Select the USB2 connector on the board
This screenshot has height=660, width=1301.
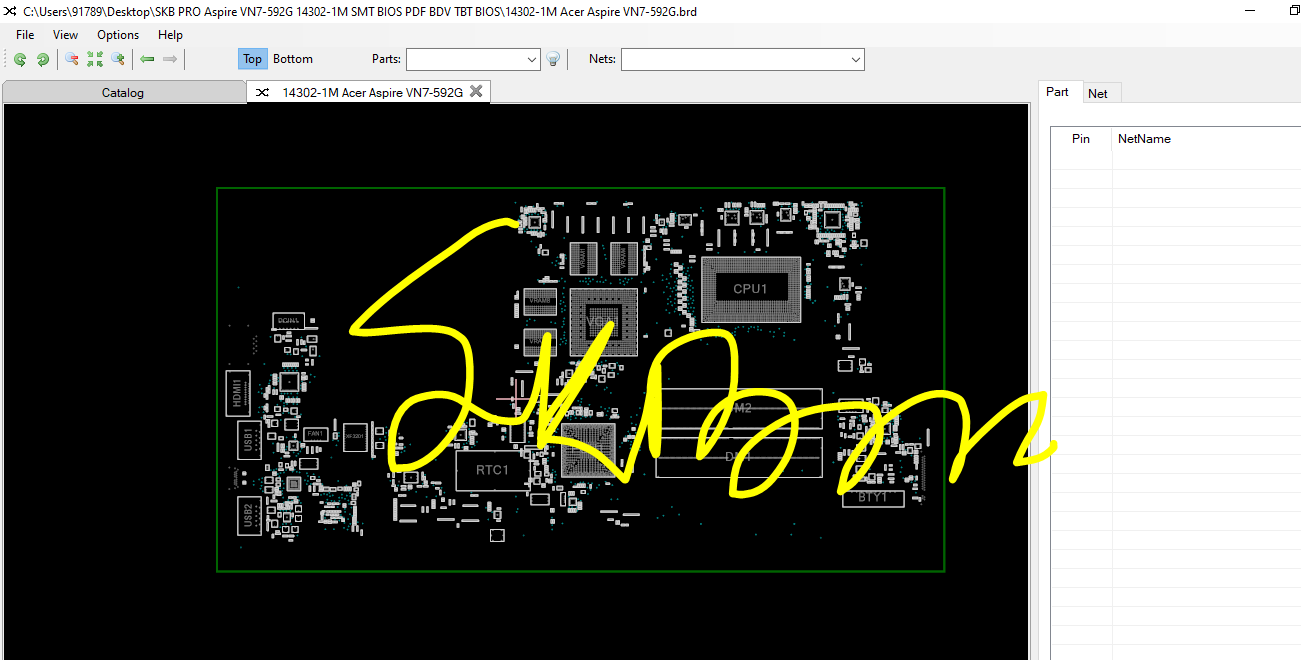point(248,516)
